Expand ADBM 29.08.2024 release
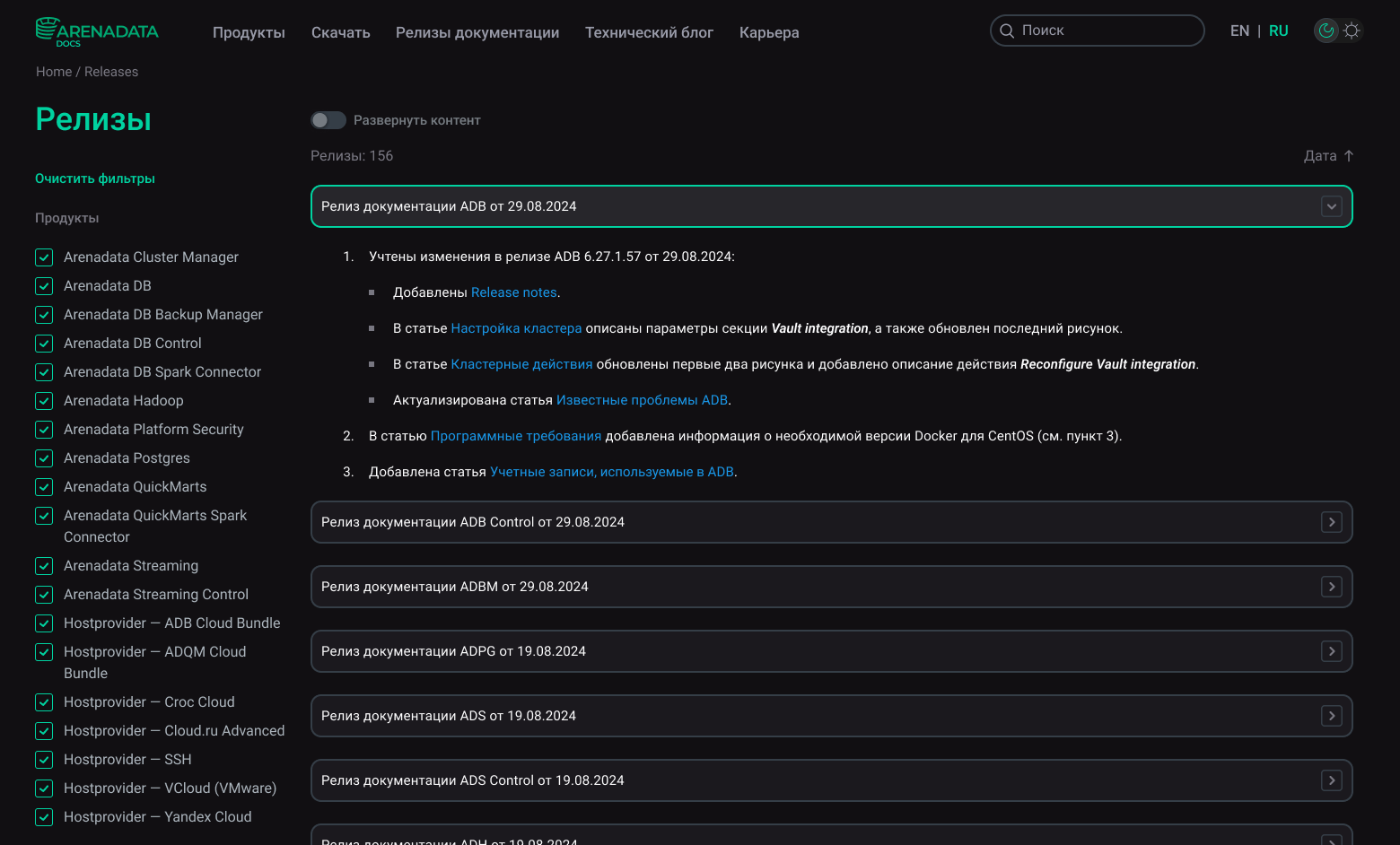 tap(1332, 587)
